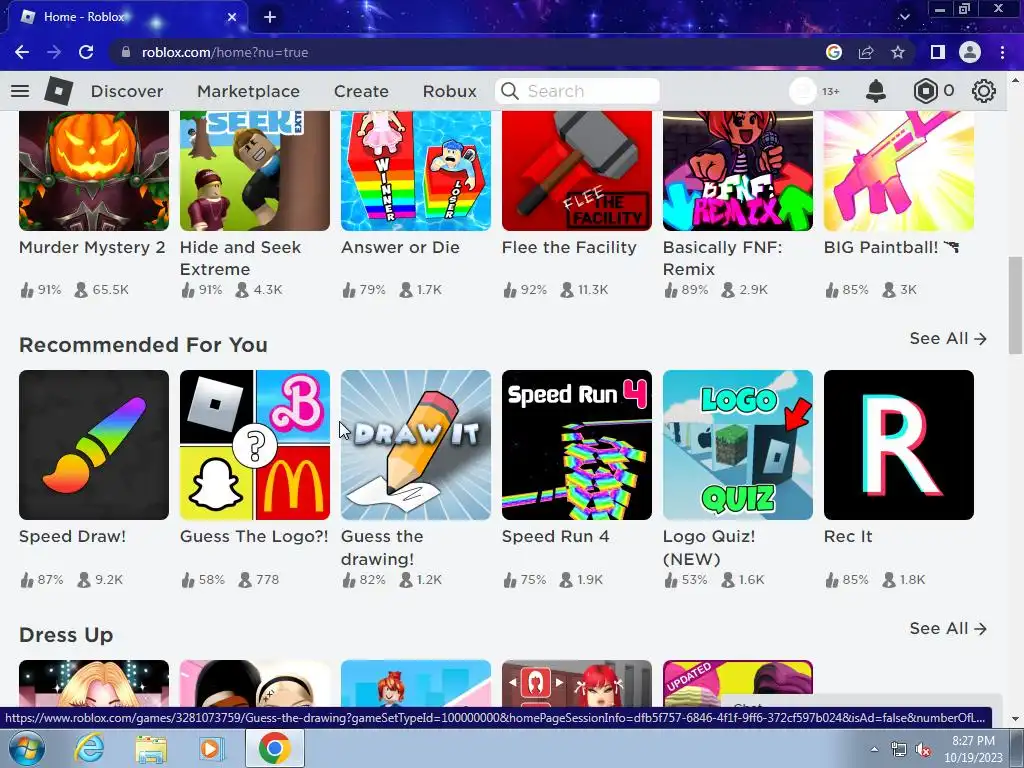Viewport: 1024px width, 768px height.
Task: Show hidden system tray icons
Action: coord(874,749)
